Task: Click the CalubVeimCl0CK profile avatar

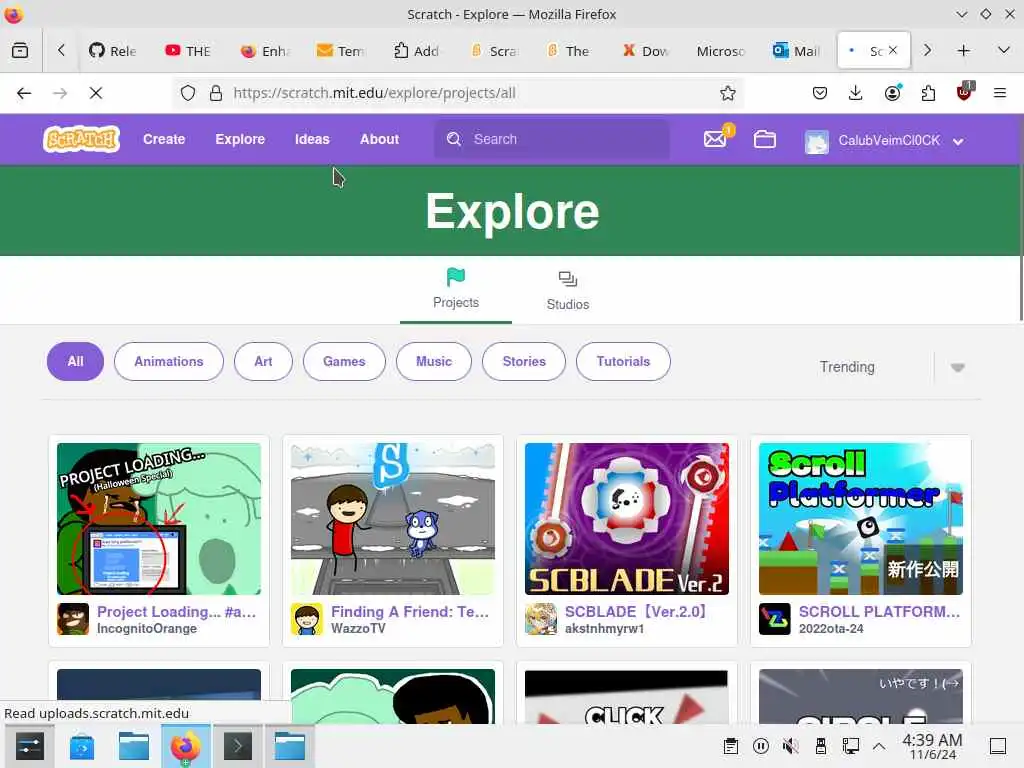Action: 816,141
